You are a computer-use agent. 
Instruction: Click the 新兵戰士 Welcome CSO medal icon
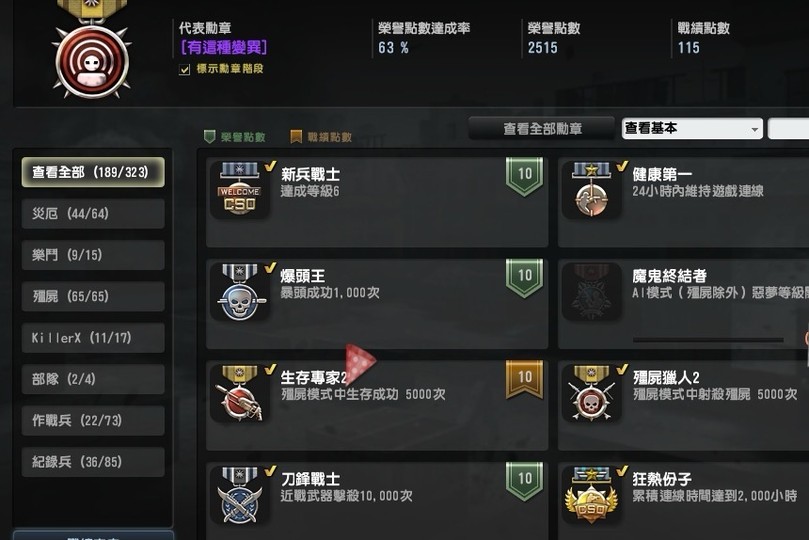(240, 189)
